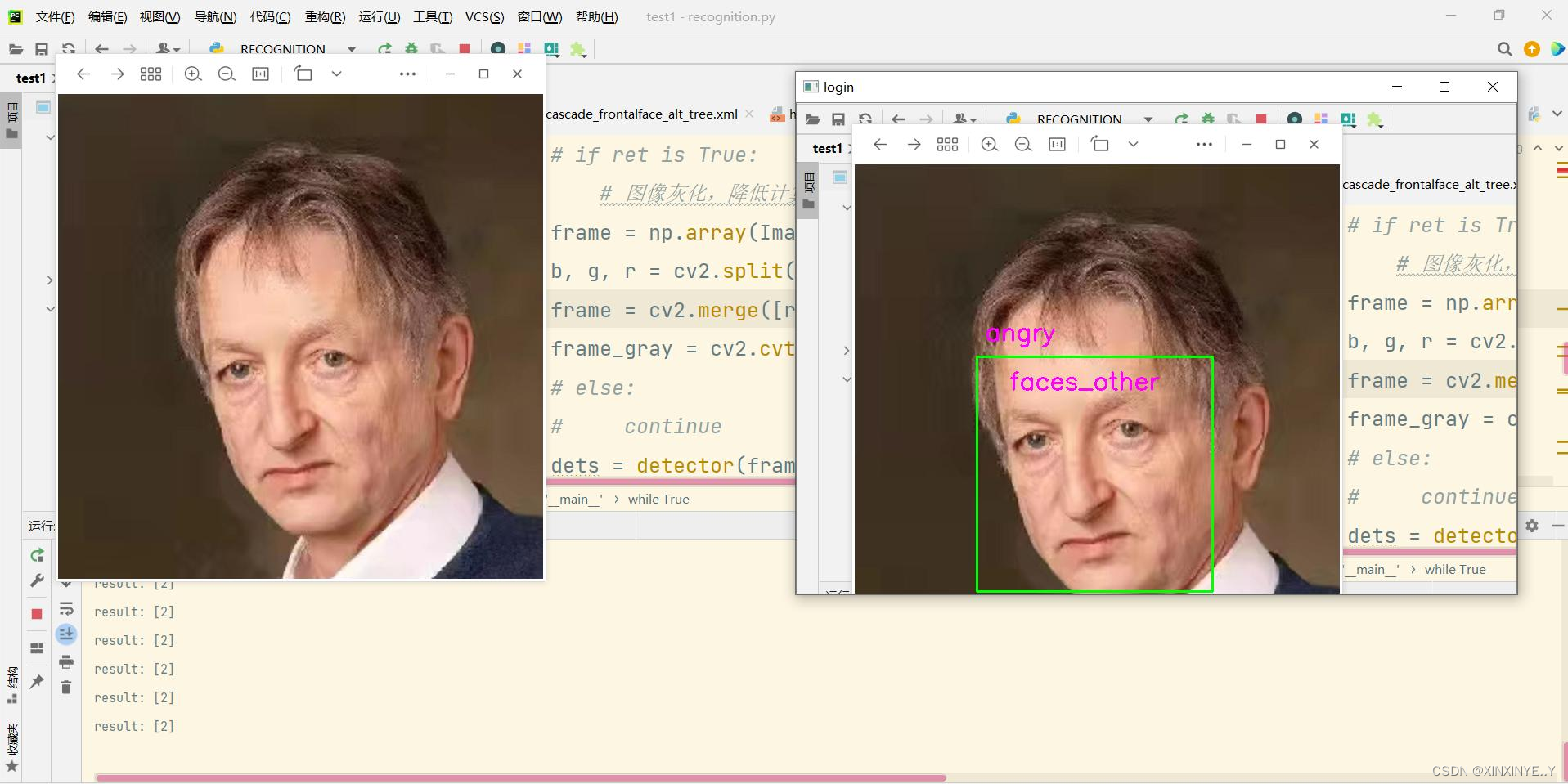Click the colorful blocks toolbar icon

[524, 49]
